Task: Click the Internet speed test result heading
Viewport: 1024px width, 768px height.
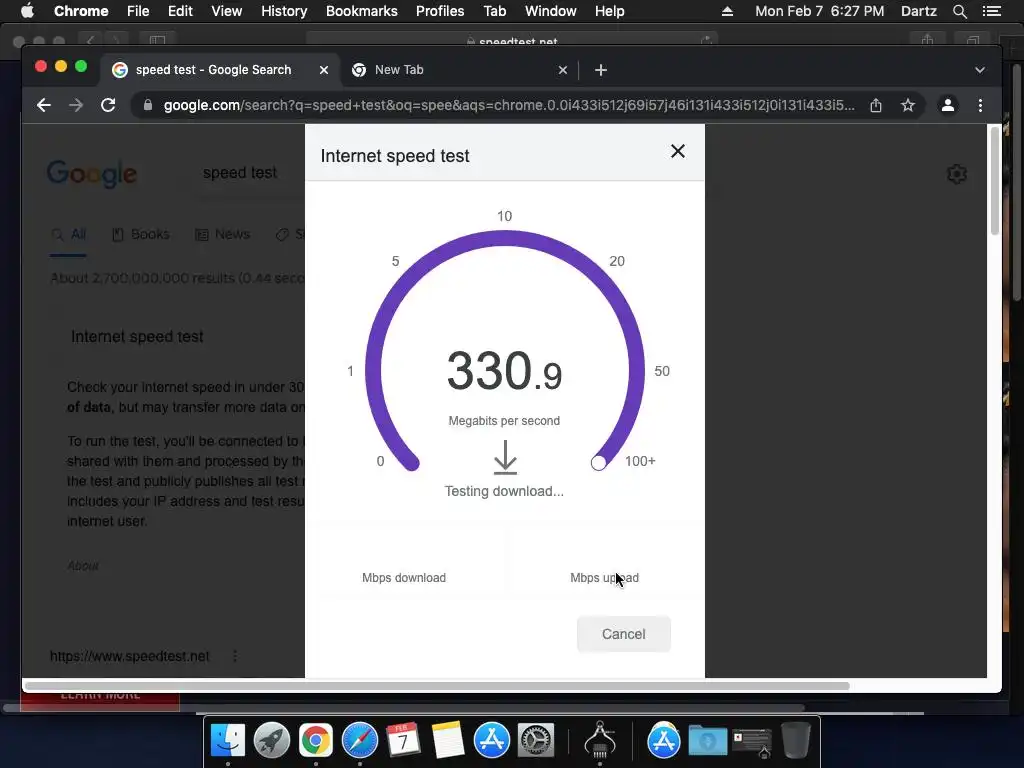Action: (137, 337)
